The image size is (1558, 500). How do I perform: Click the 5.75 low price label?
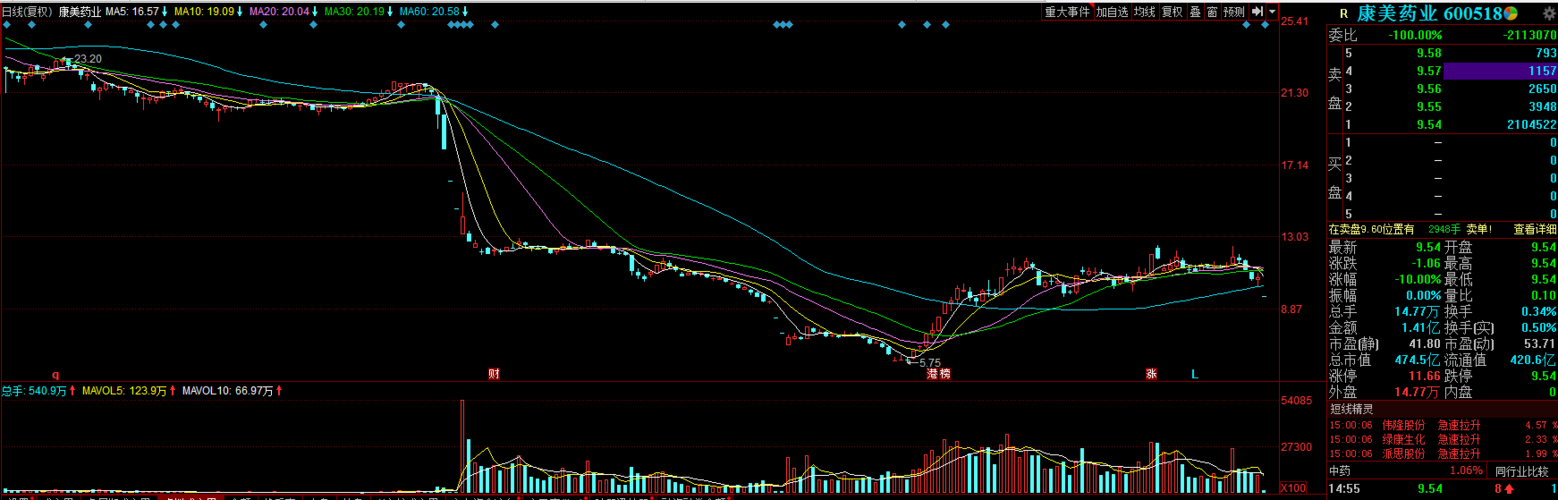(929, 363)
